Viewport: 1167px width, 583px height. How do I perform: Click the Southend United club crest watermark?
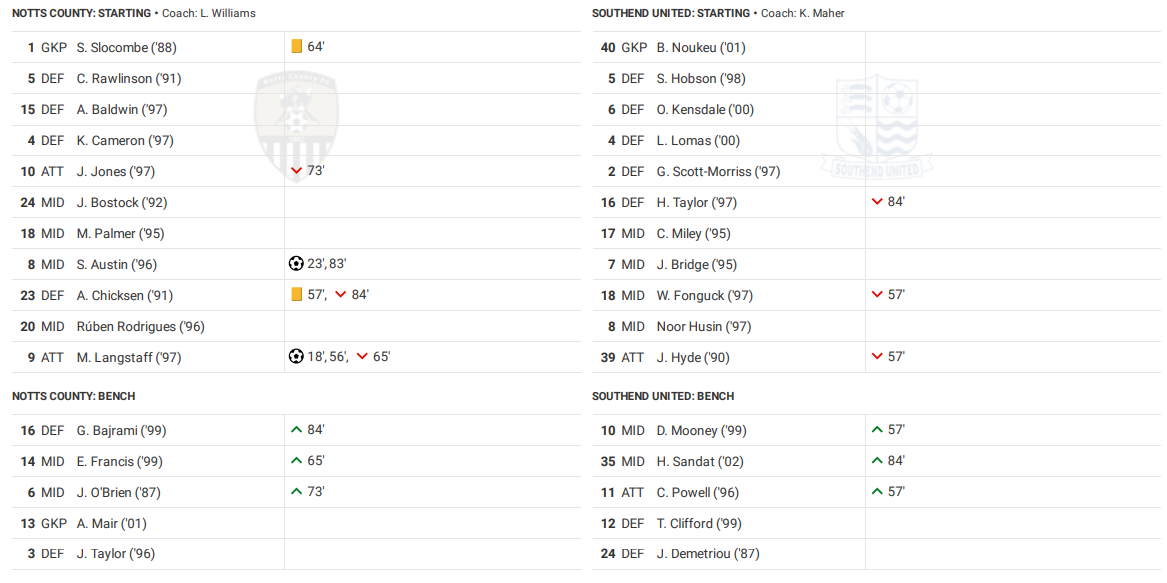point(877,126)
